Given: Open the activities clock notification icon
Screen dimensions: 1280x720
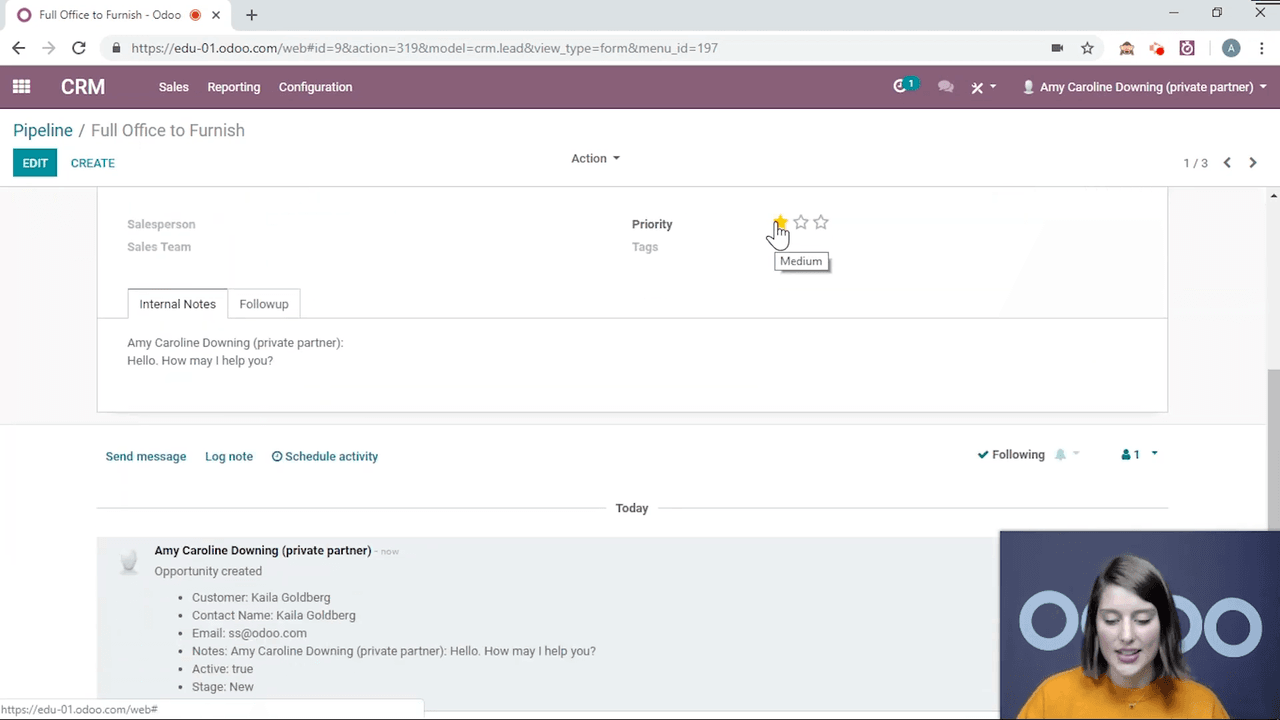Looking at the screenshot, I should coord(902,87).
